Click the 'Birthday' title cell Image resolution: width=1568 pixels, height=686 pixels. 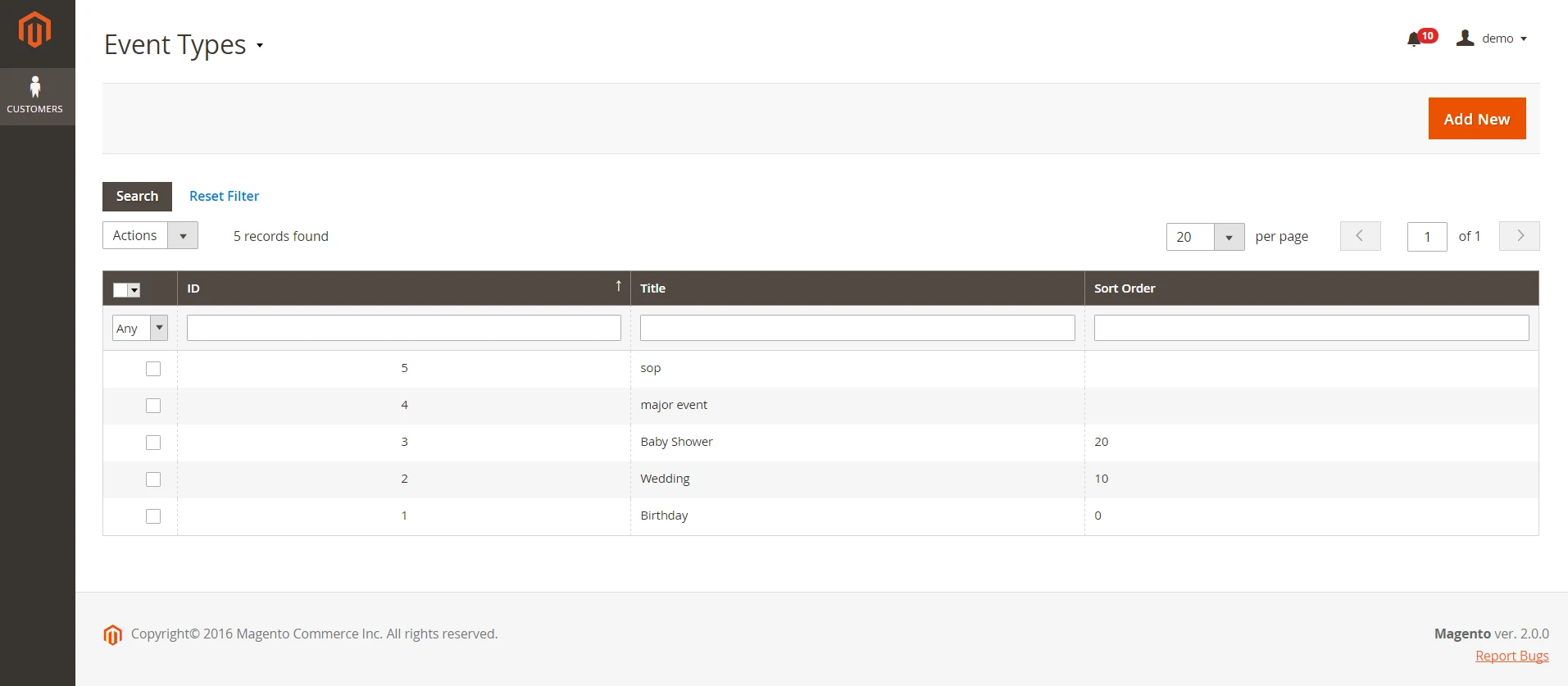click(x=857, y=516)
